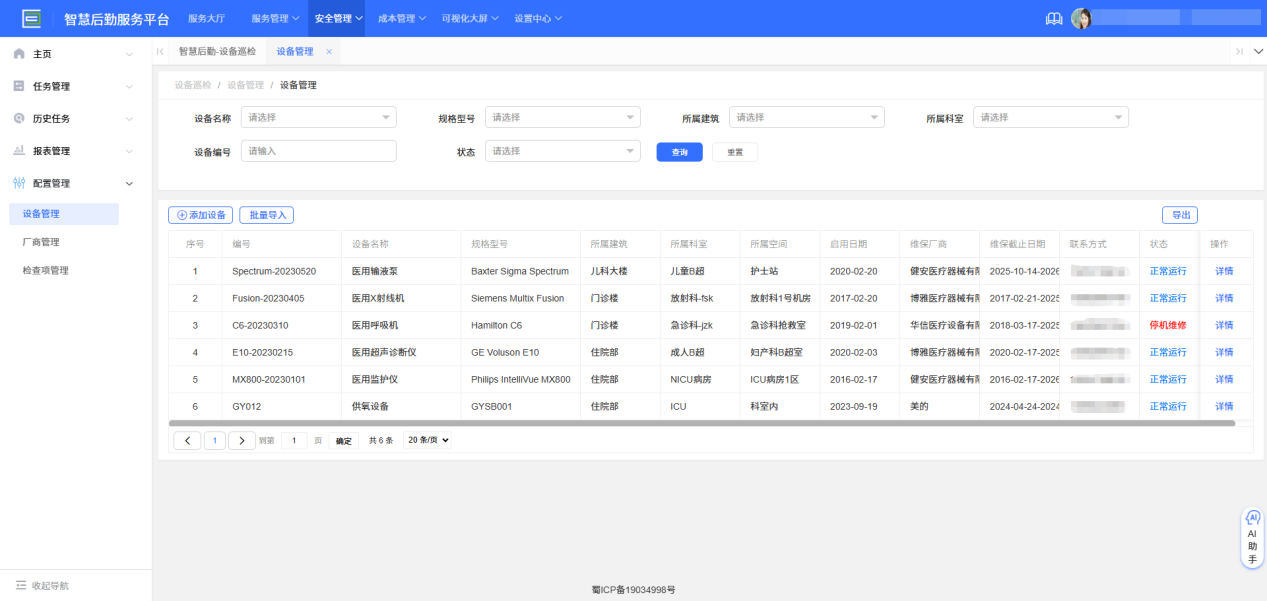Open the manual/book icon in top bar

[1053, 17]
